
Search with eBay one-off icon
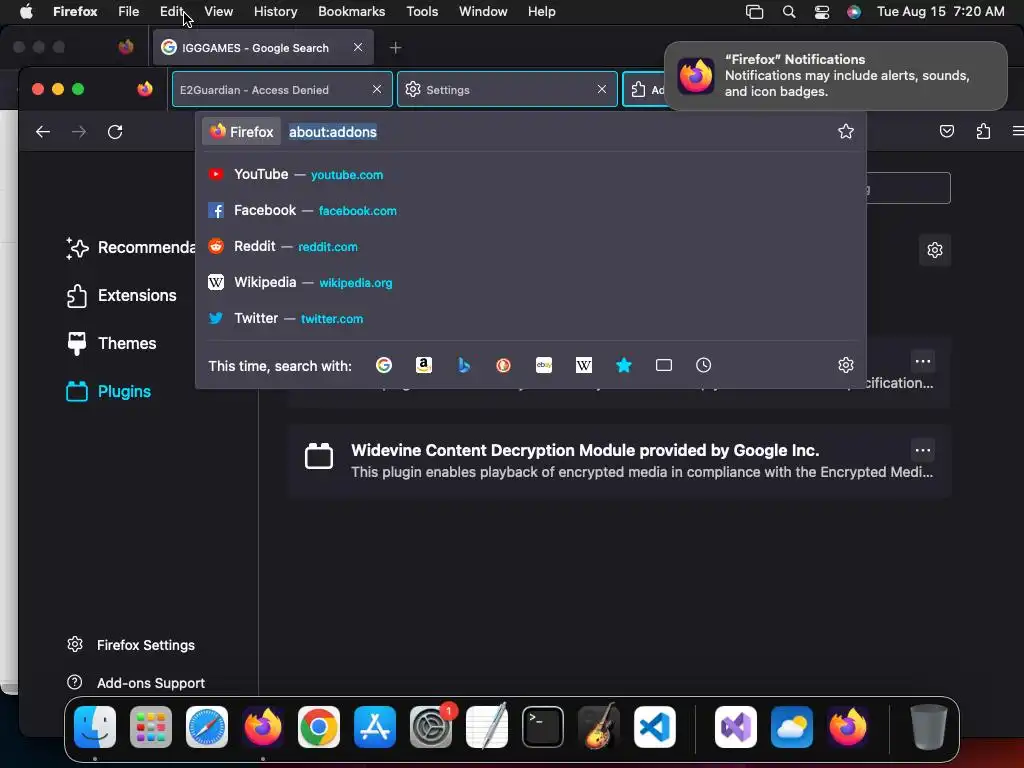click(x=544, y=365)
